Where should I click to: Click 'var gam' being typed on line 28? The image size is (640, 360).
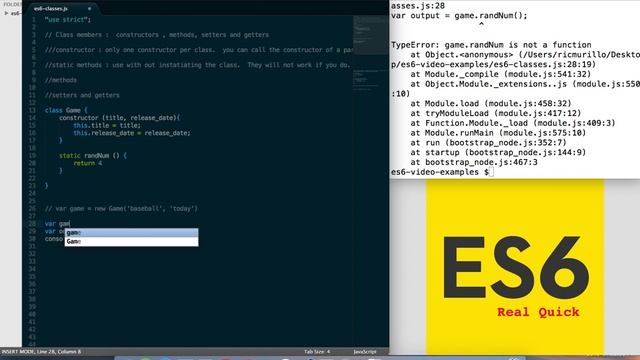tap(57, 224)
